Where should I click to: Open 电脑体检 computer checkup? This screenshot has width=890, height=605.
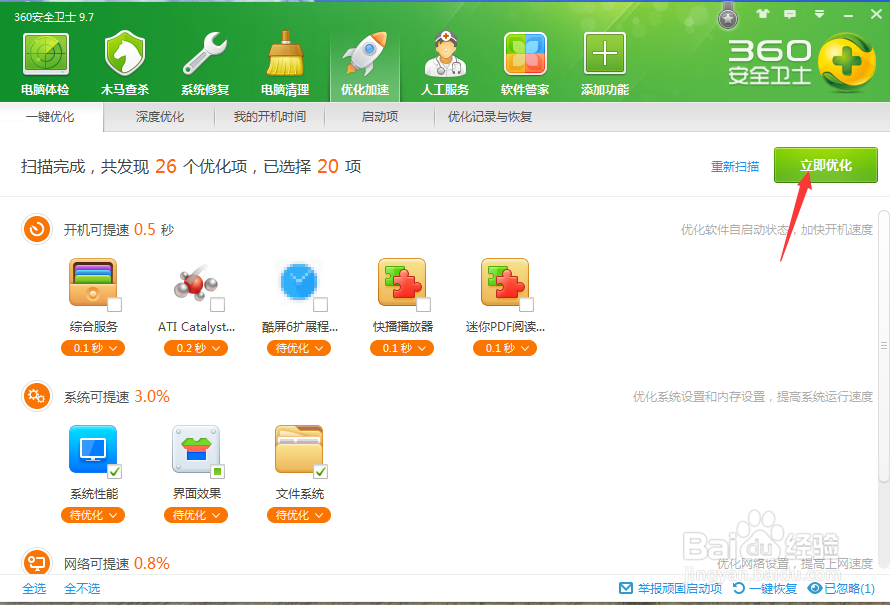coord(45,64)
